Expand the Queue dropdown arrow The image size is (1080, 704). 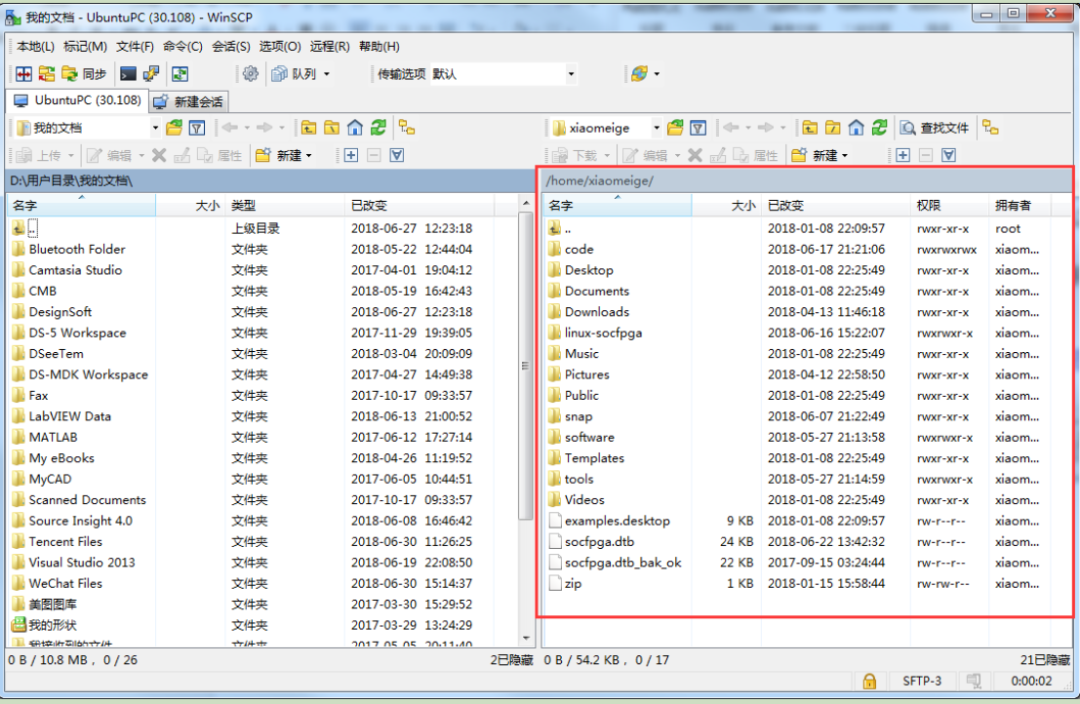pyautogui.click(x=326, y=74)
